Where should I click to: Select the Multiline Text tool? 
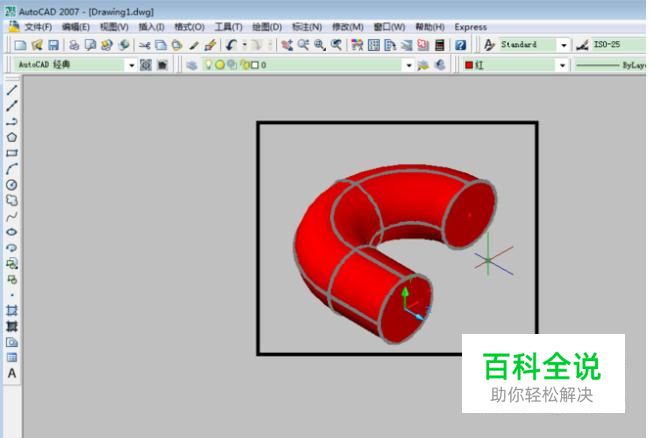tap(12, 373)
